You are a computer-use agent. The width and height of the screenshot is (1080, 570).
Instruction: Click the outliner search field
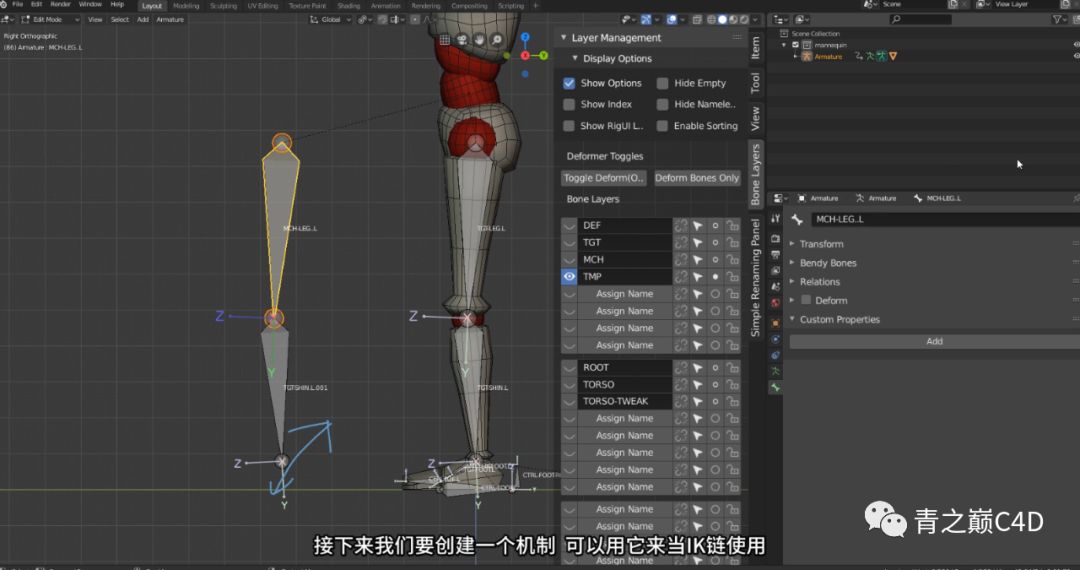pos(920,19)
